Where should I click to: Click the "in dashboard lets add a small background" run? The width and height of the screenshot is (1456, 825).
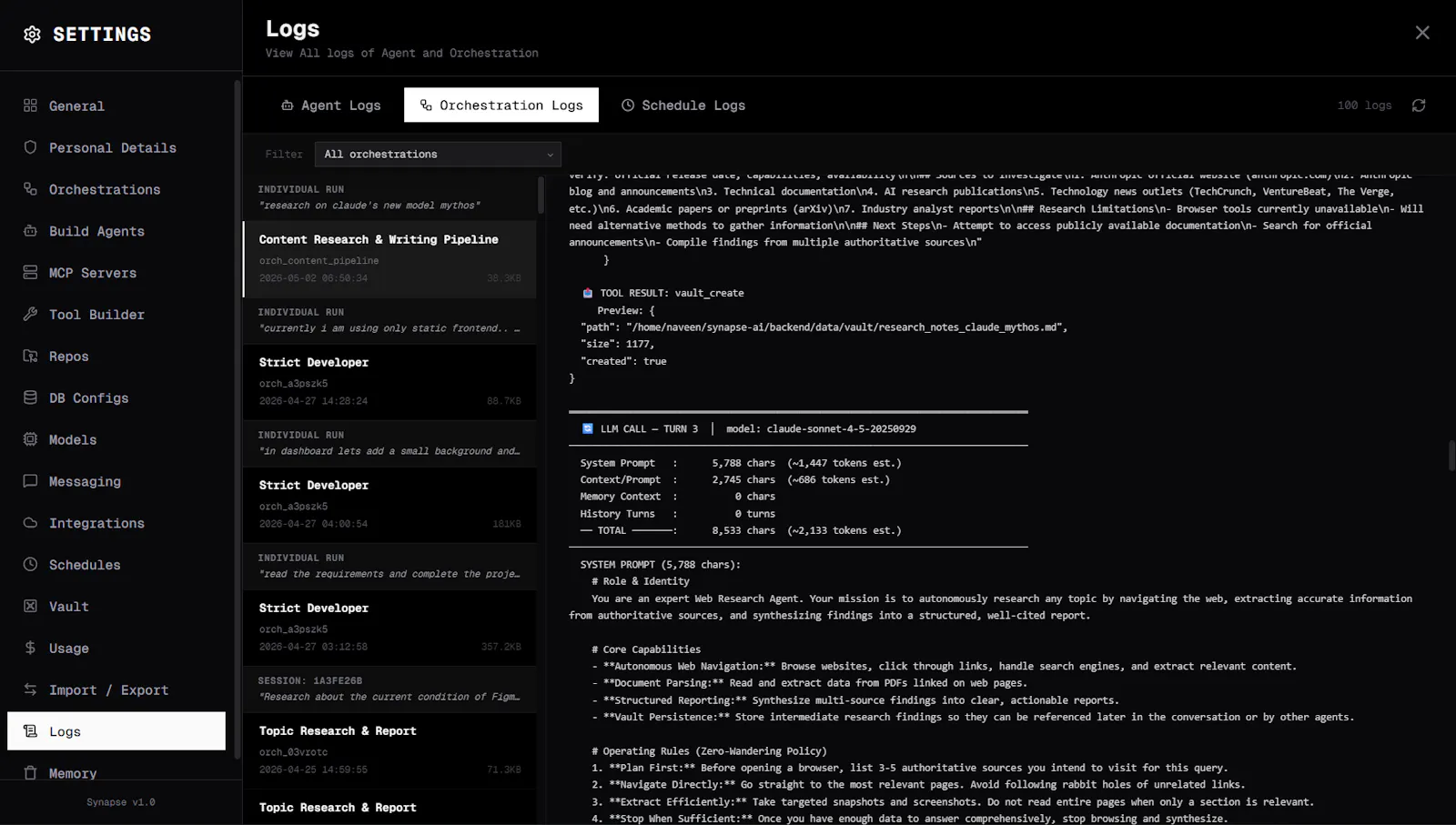[389, 443]
